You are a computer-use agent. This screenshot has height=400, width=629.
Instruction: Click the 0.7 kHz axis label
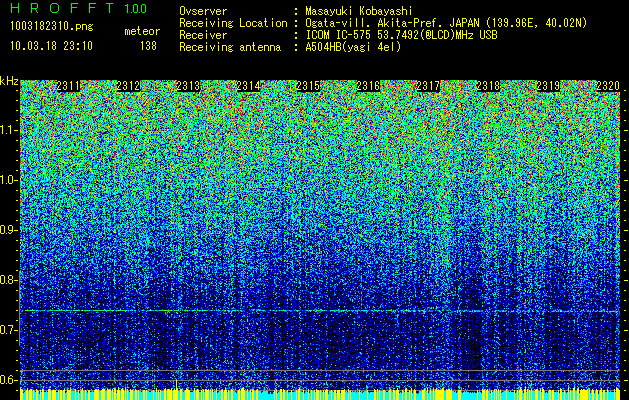click(9, 330)
